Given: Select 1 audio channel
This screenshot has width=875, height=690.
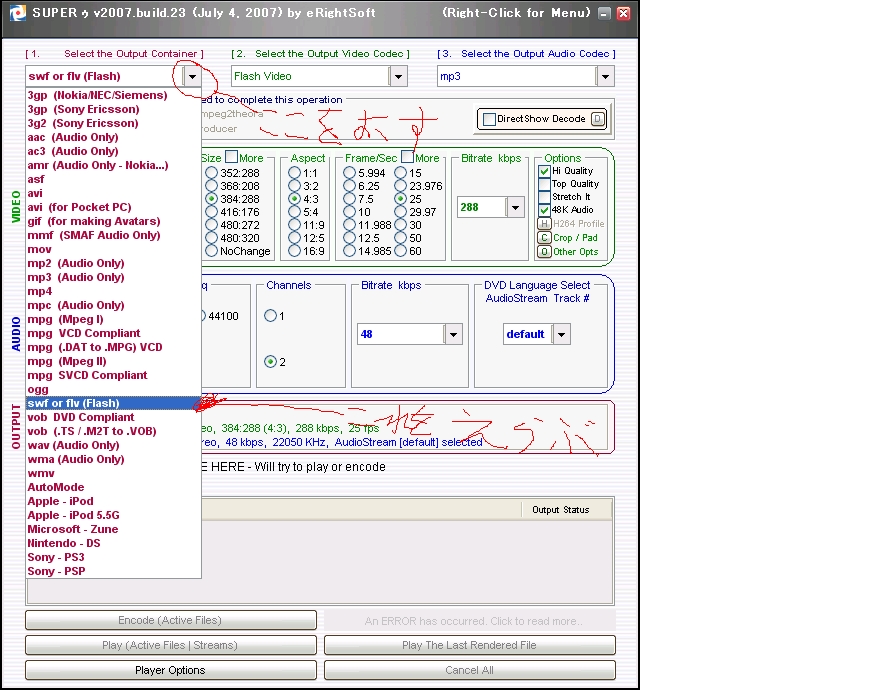Looking at the screenshot, I should coord(270,316).
